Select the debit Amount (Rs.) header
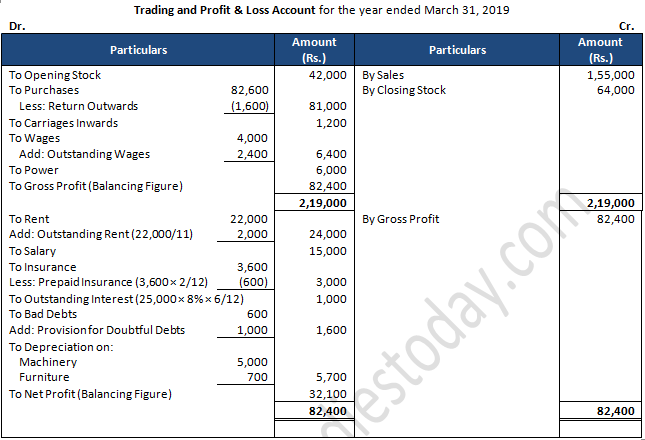 click(314, 50)
